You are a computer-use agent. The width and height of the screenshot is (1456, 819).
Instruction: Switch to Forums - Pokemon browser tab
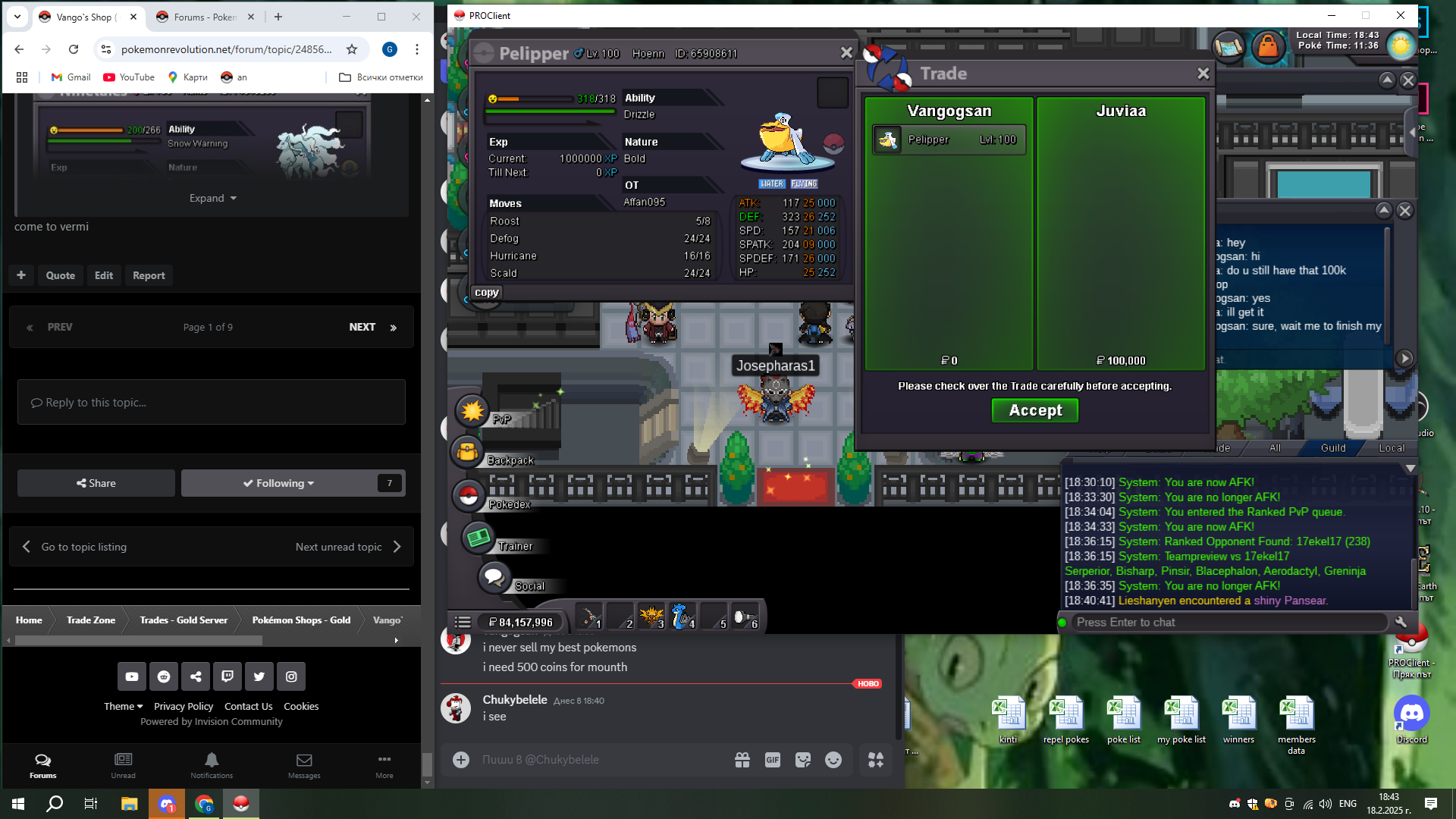click(196, 17)
